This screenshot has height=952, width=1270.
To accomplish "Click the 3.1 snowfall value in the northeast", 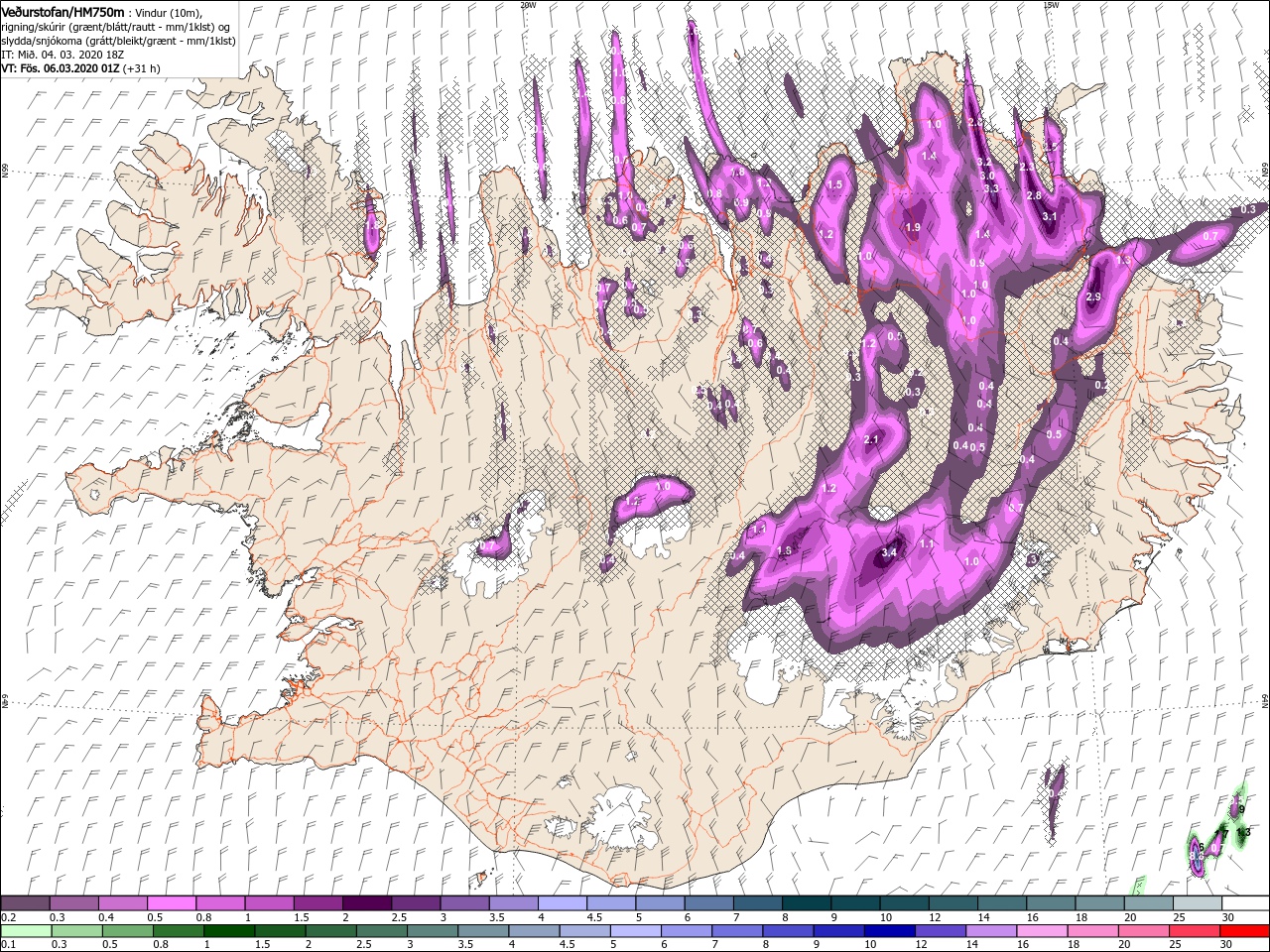I will pos(1050,216).
